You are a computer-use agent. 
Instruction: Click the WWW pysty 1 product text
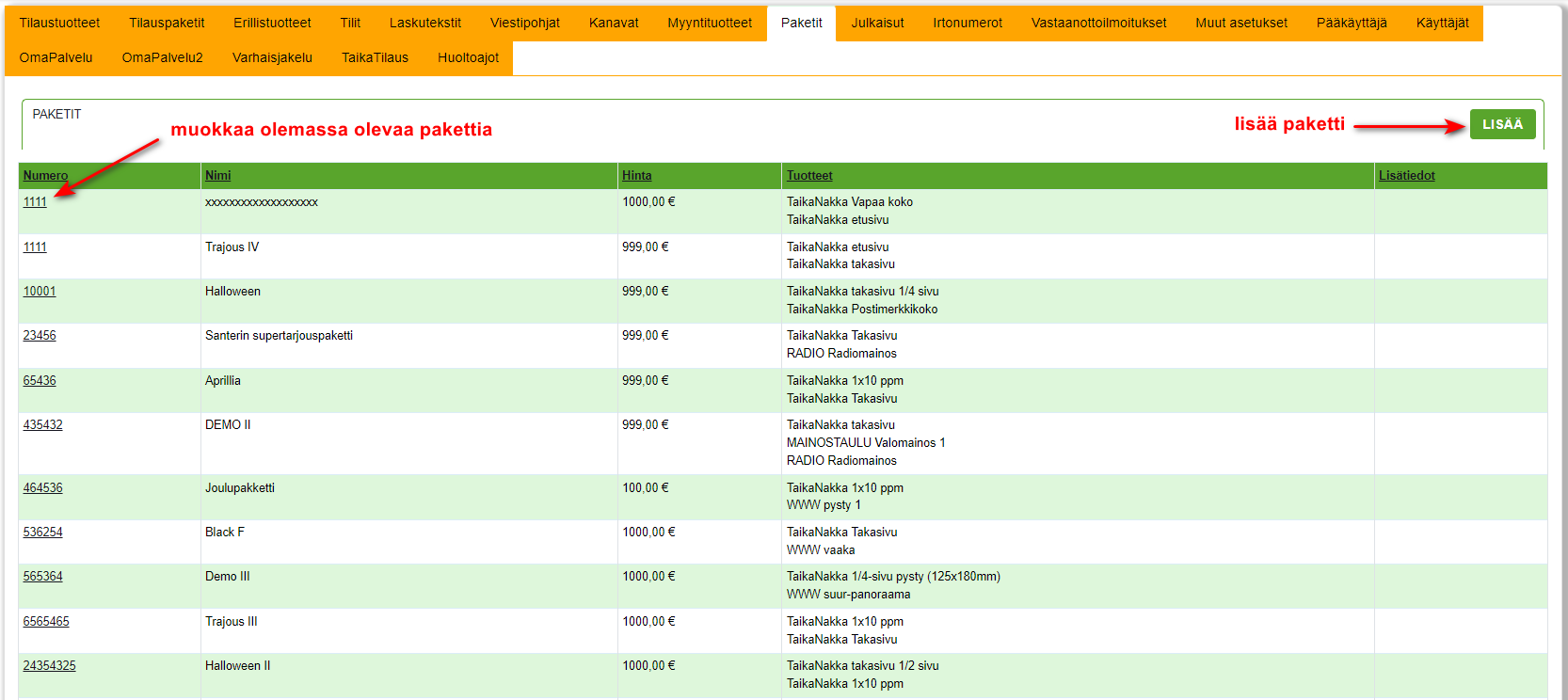pos(824,505)
